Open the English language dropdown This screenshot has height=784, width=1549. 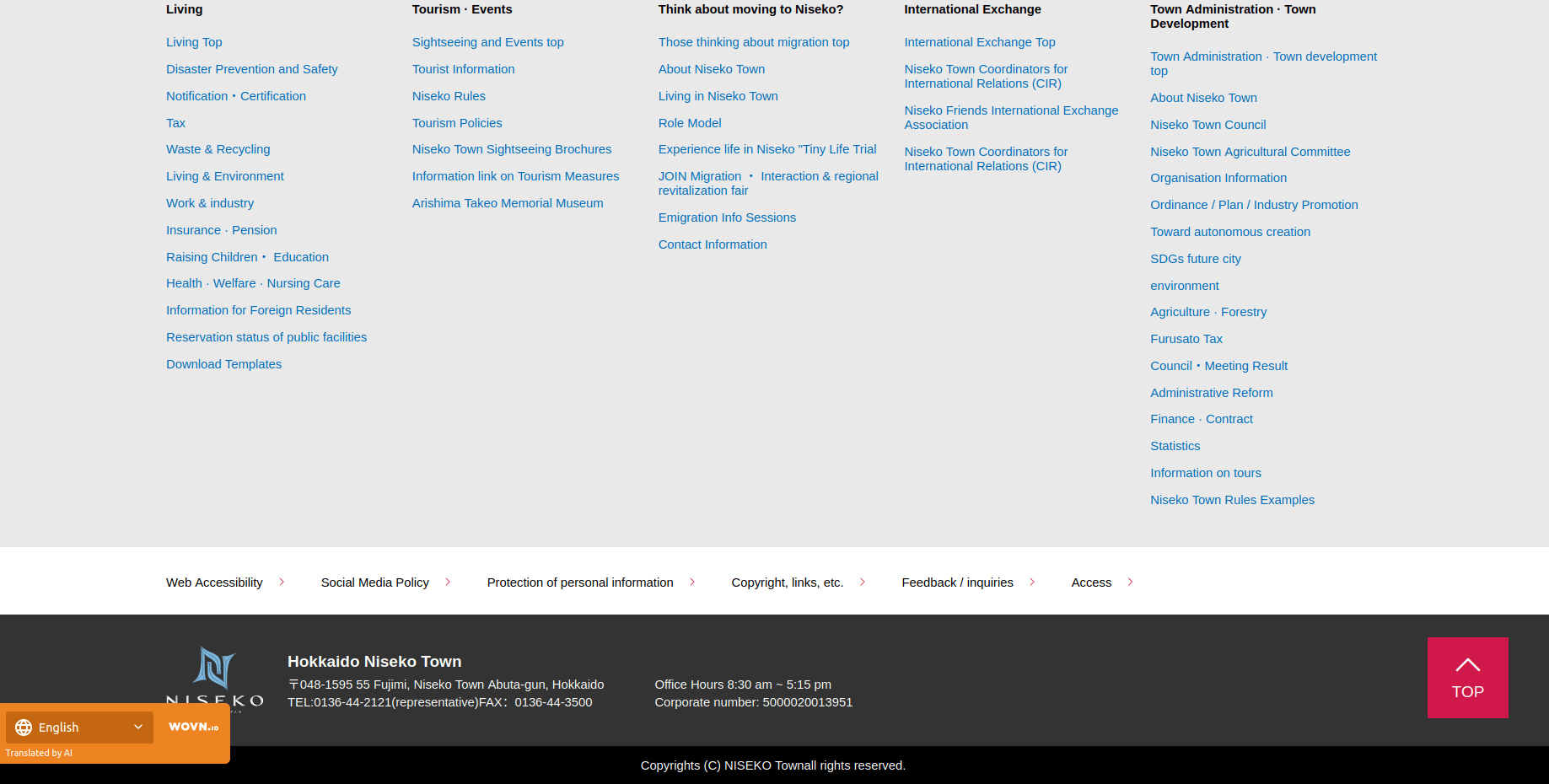point(79,728)
